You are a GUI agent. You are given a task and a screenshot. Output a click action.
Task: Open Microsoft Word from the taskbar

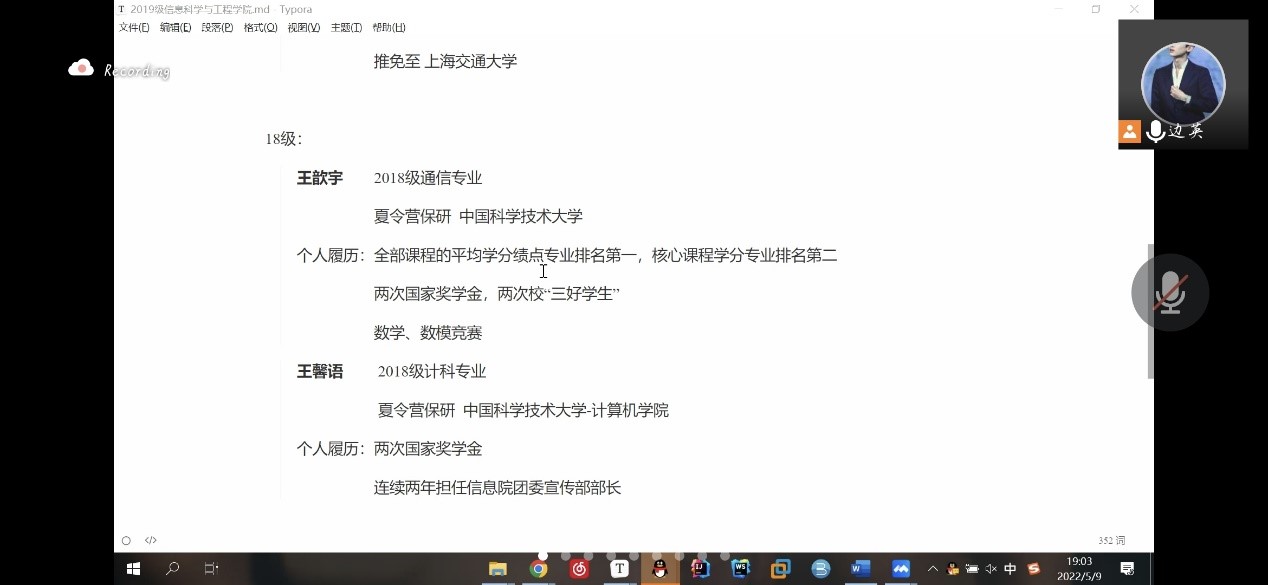tap(861, 569)
